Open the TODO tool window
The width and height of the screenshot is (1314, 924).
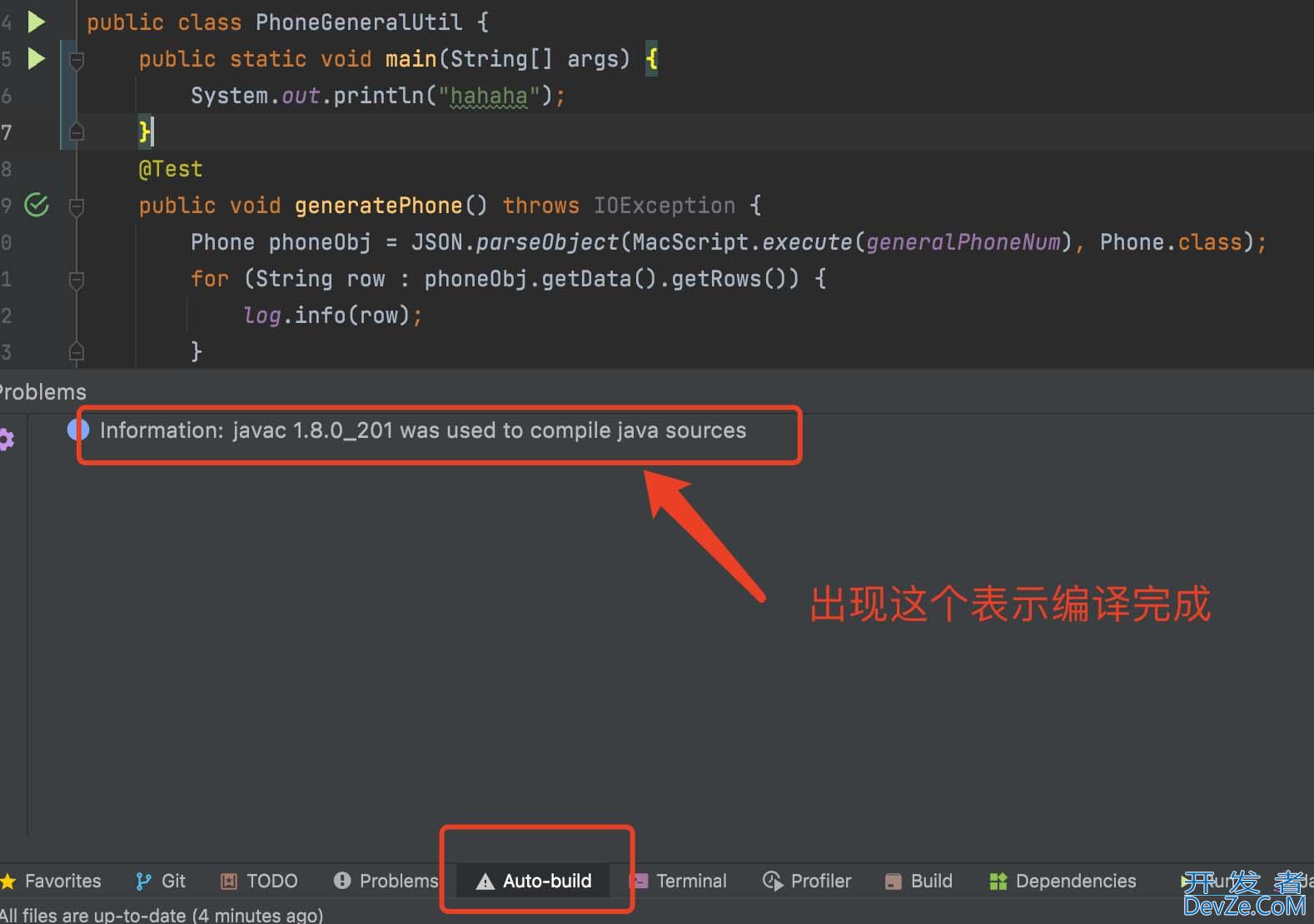pyautogui.click(x=259, y=881)
